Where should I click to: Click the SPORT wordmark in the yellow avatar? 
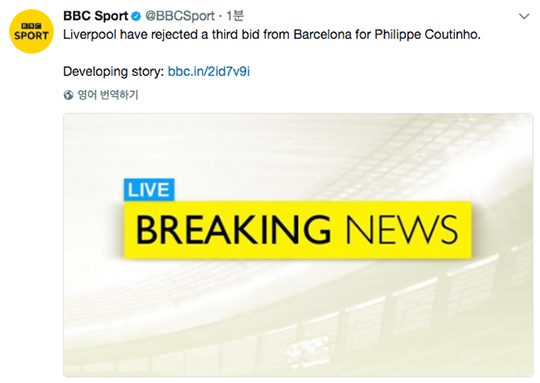tap(31, 35)
